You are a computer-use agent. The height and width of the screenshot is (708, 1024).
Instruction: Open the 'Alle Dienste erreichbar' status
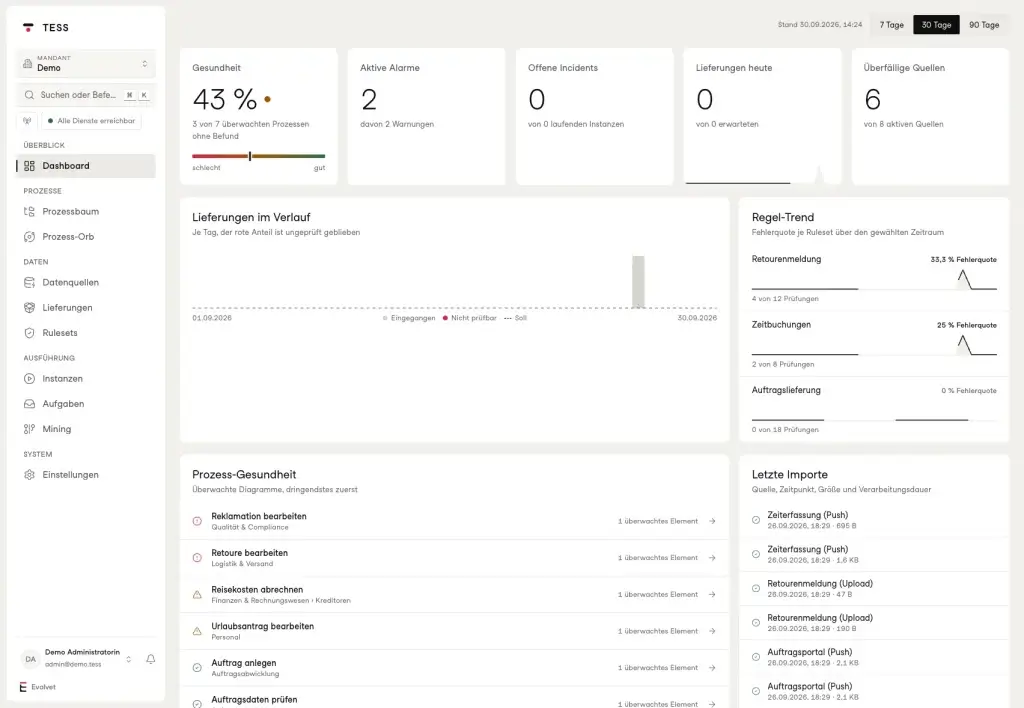(91, 121)
